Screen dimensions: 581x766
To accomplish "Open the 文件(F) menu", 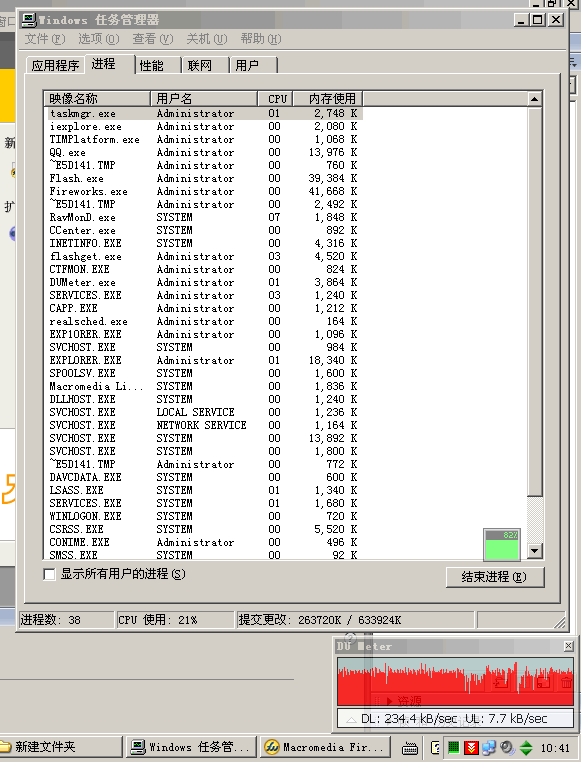I will [x=44, y=39].
